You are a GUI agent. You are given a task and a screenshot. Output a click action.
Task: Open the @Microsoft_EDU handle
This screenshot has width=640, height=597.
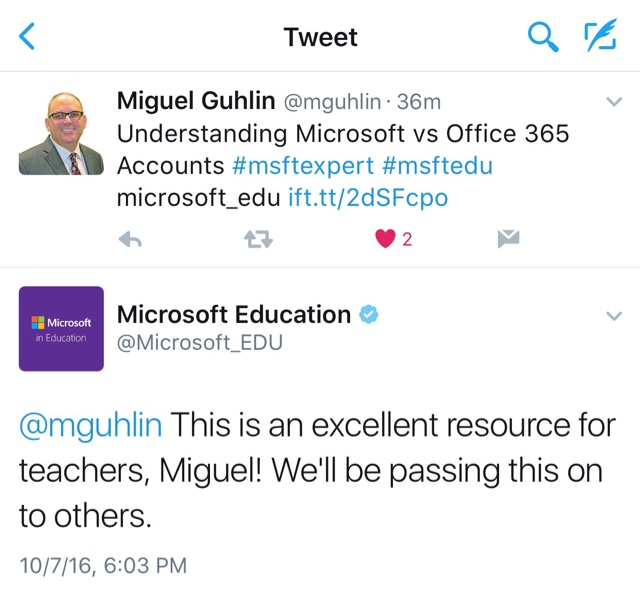point(200,344)
